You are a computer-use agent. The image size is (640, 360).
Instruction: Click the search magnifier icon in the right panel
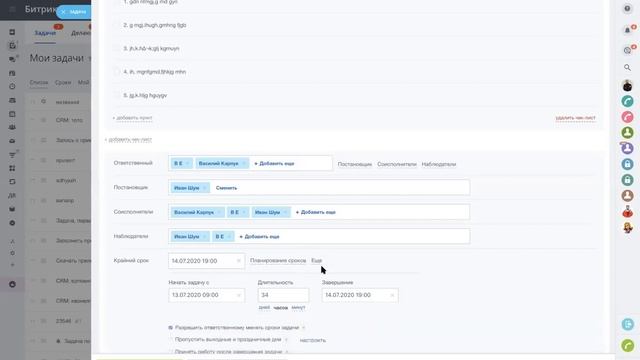[627, 68]
